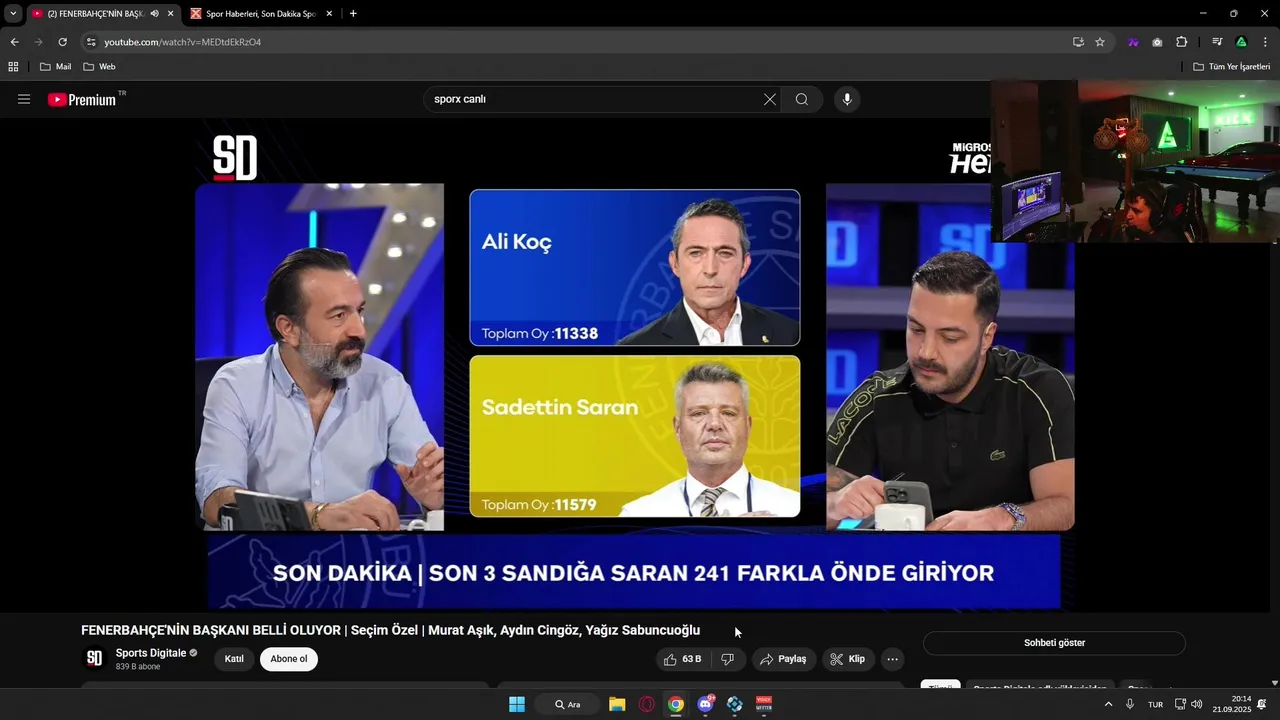The width and height of the screenshot is (1280, 720).
Task: Open the purple 7TV extension icon
Action: pyautogui.click(x=1133, y=42)
